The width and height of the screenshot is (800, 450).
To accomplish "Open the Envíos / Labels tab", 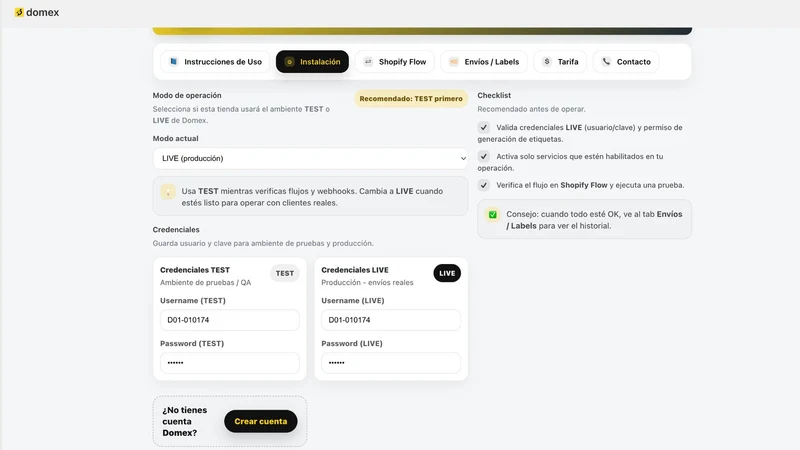I will [x=484, y=62].
